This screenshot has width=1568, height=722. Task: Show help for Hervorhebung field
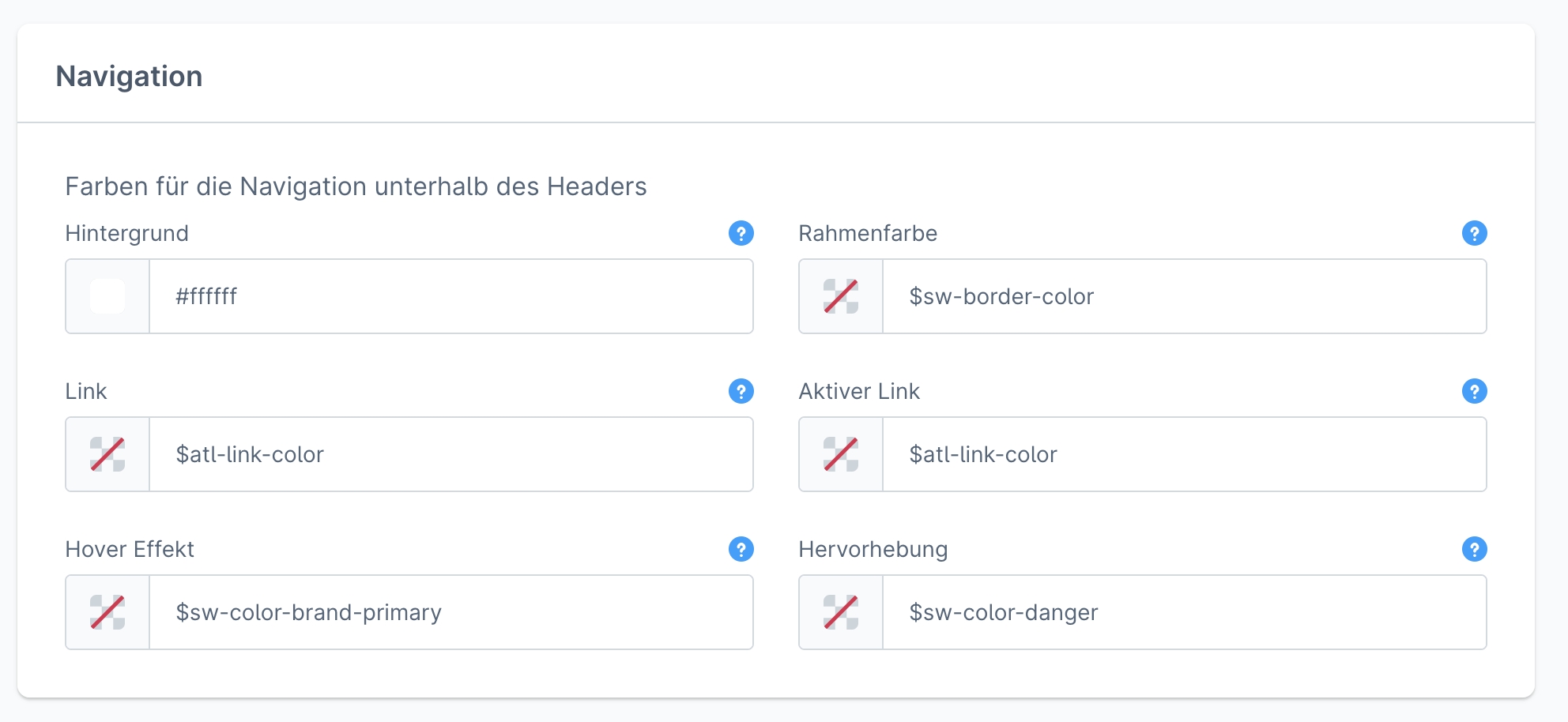click(x=1474, y=549)
